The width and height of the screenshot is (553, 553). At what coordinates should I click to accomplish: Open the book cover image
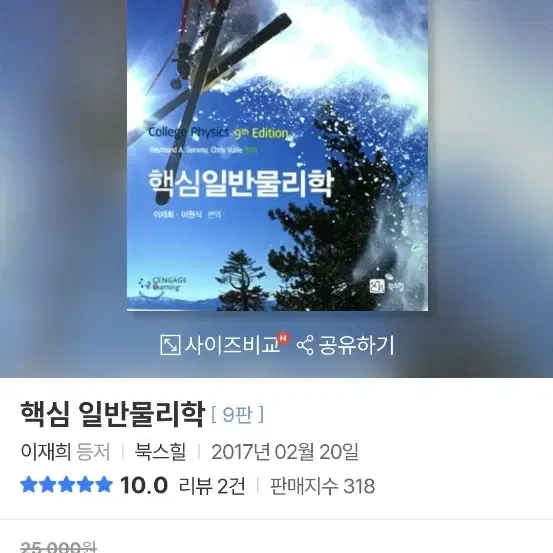click(278, 155)
